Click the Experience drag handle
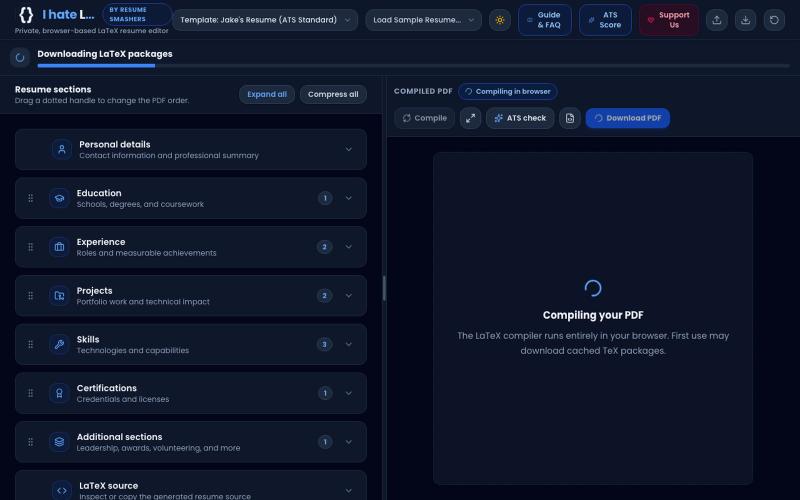 click(31, 247)
